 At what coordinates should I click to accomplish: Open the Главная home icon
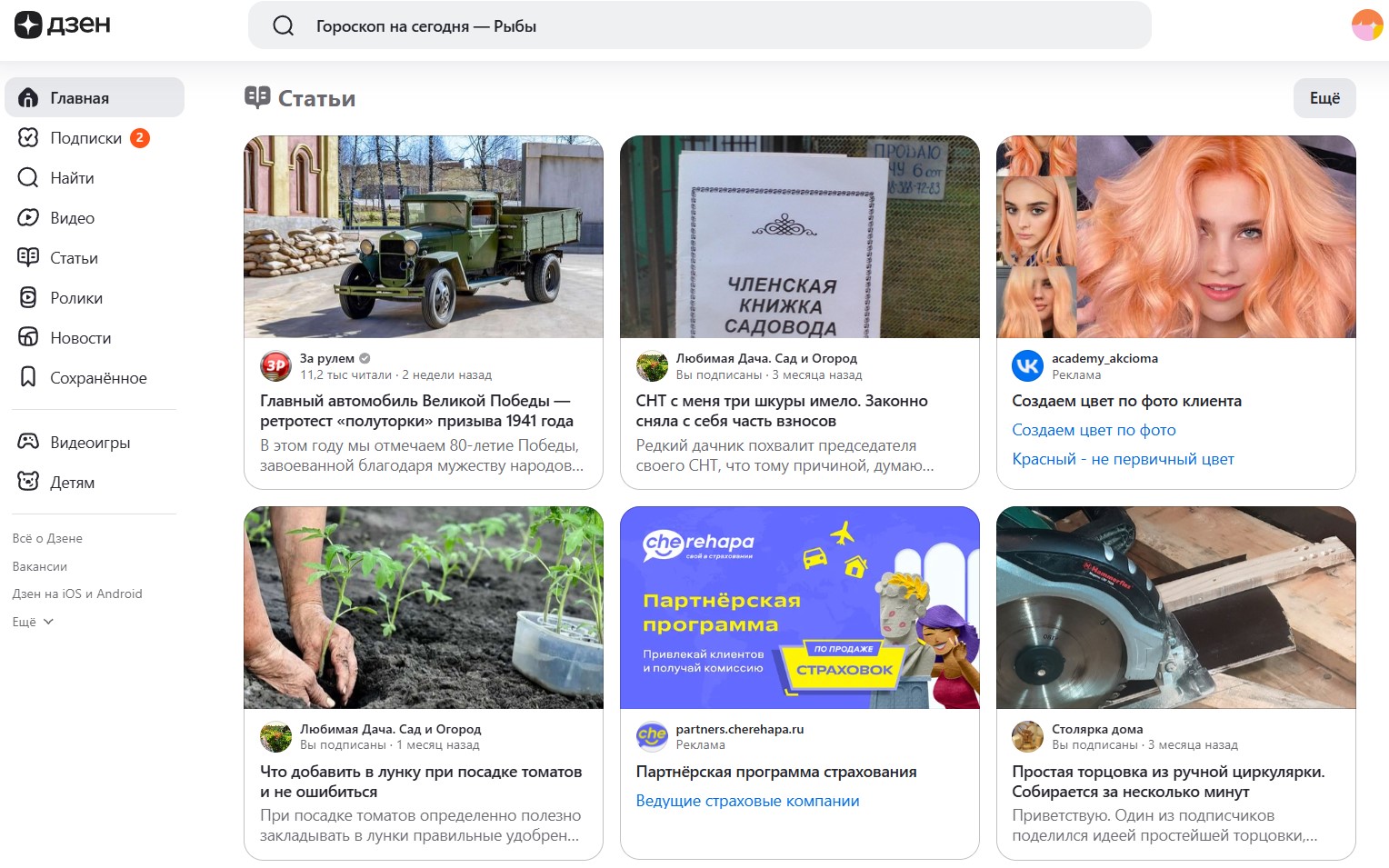coord(27,96)
